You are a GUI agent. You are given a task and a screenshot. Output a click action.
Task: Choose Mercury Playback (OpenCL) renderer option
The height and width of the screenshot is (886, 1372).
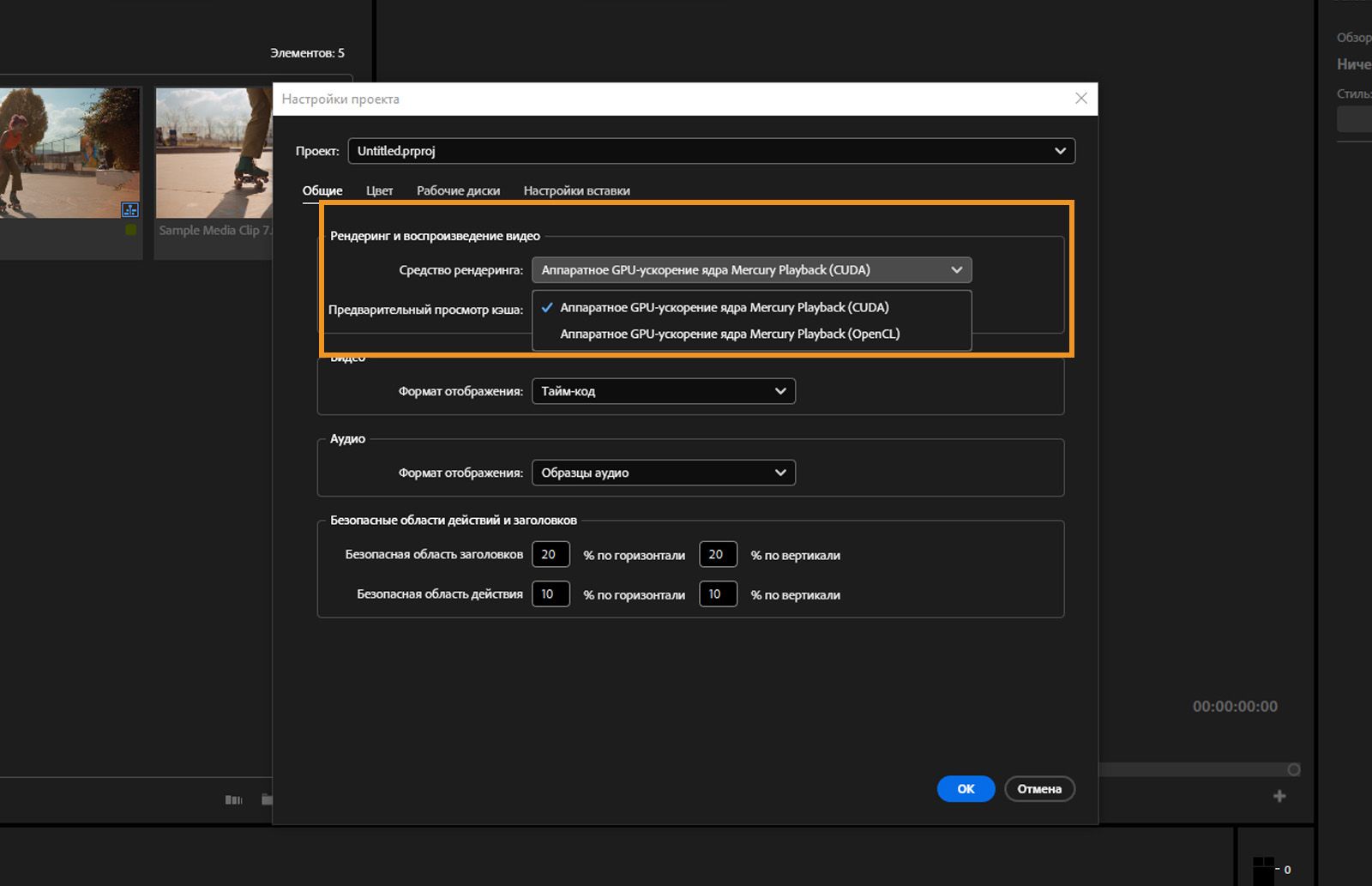(751, 334)
